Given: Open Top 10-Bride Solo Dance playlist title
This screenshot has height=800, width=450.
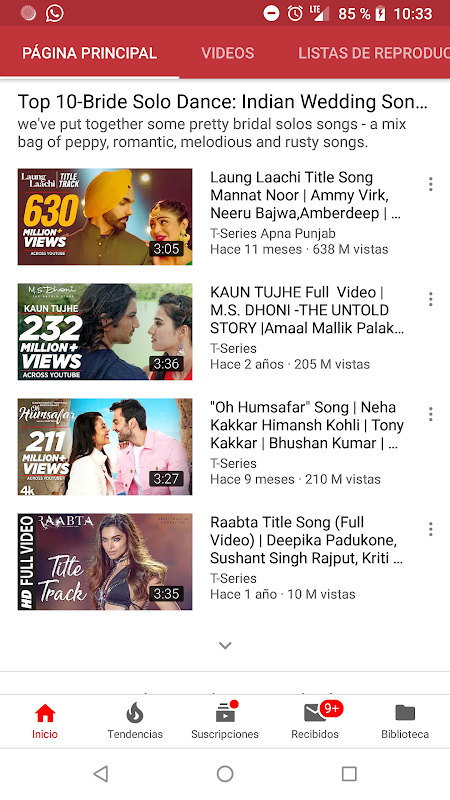Looking at the screenshot, I should [x=222, y=102].
